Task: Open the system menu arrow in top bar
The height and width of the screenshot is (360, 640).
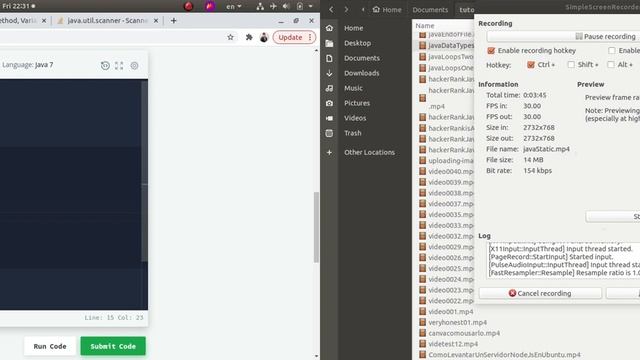Action: (x=311, y=6)
